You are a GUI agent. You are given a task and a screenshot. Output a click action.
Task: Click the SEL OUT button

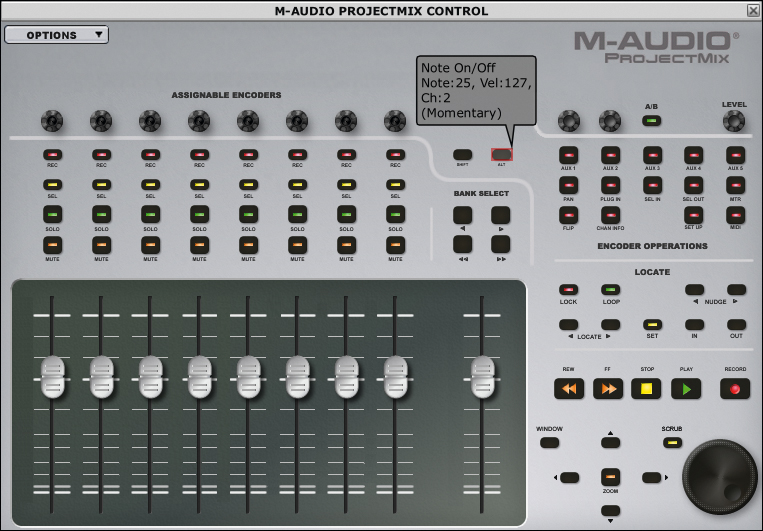(693, 185)
